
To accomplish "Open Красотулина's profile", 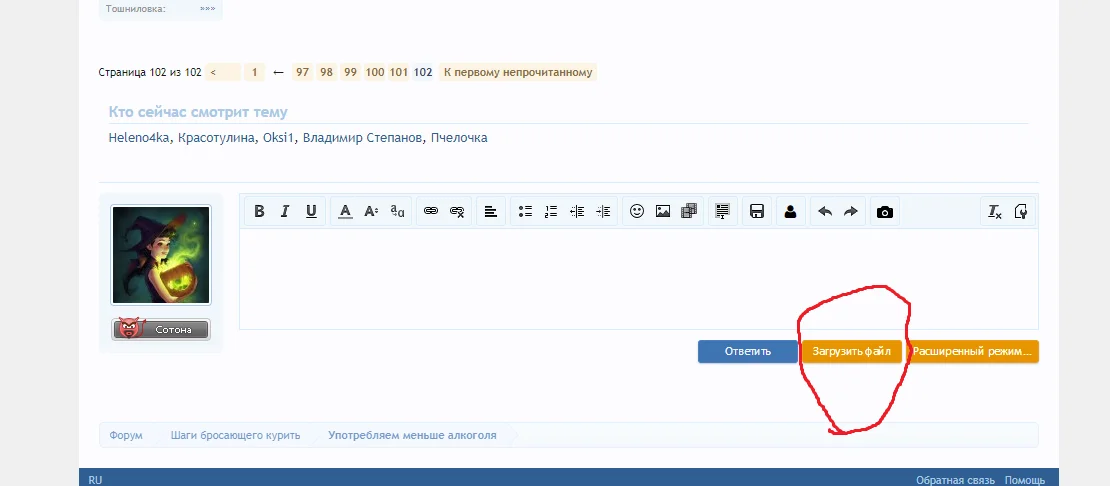I will point(216,138).
